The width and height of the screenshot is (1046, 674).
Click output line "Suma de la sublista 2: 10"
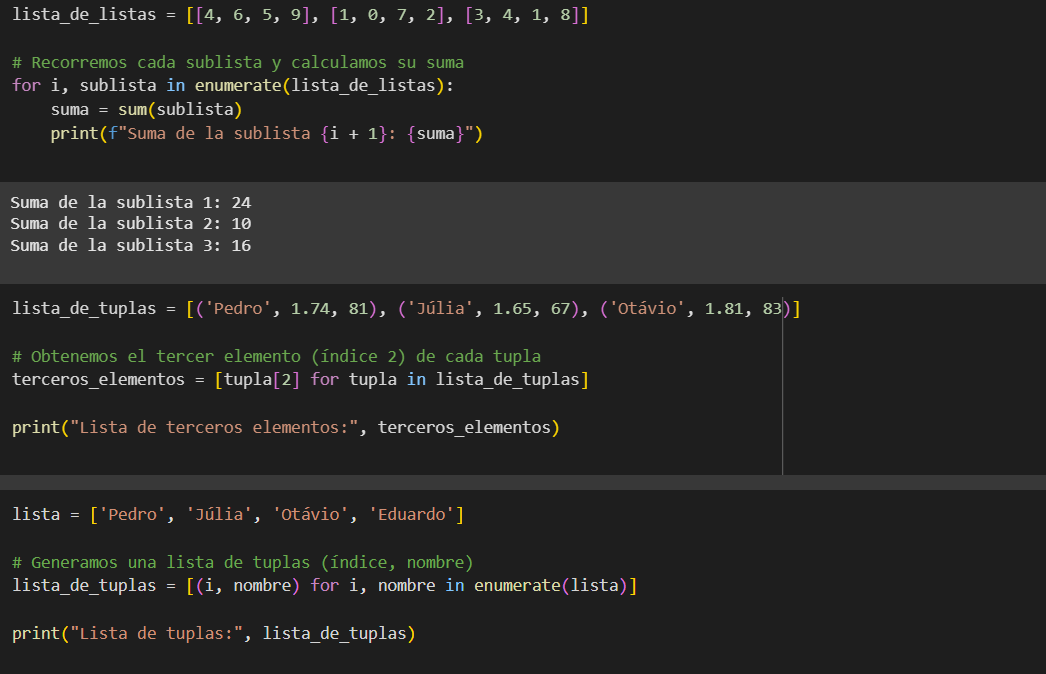[131, 224]
